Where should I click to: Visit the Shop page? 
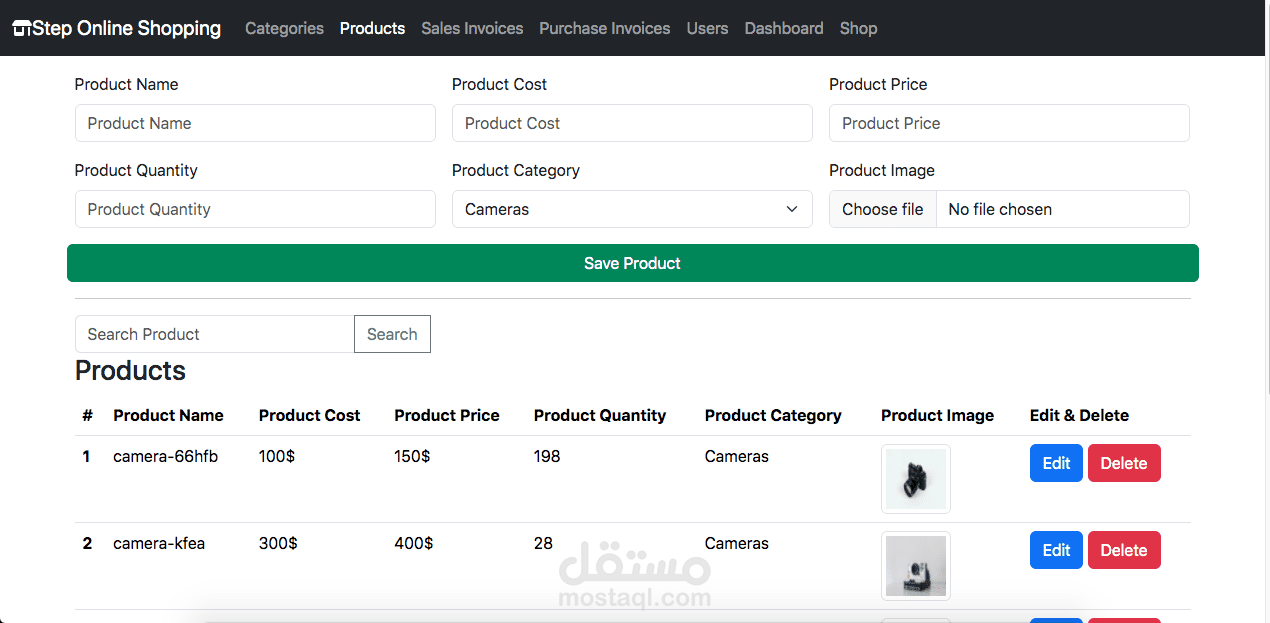pyautogui.click(x=858, y=28)
